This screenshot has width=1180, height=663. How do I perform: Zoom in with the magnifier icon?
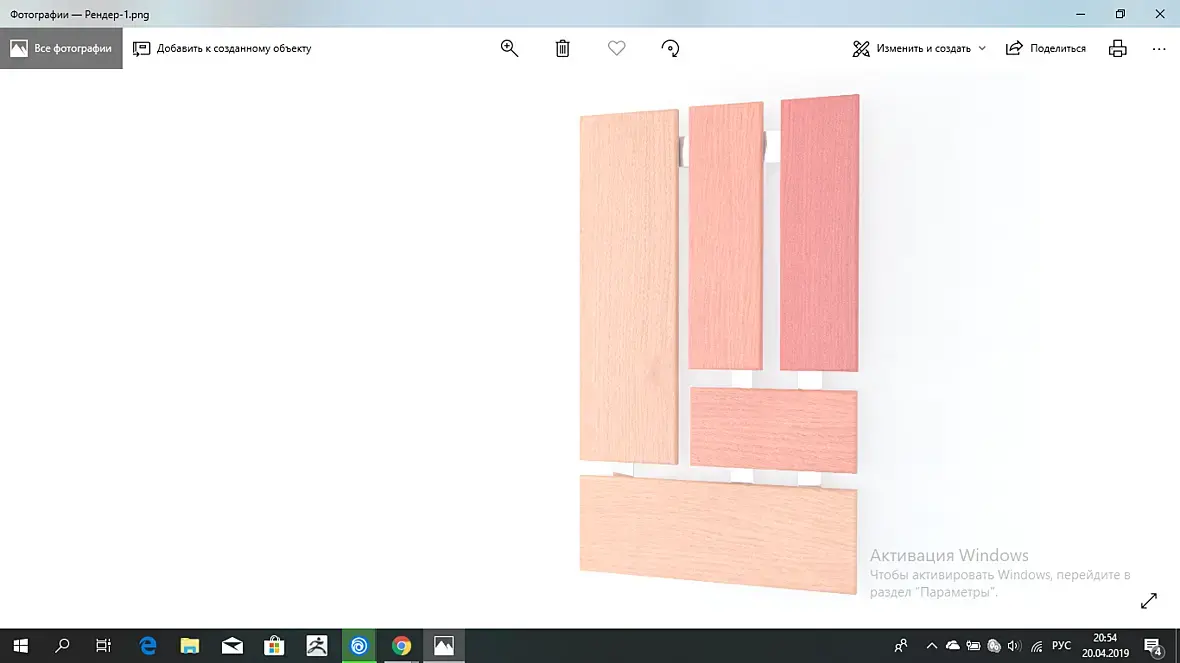[509, 48]
